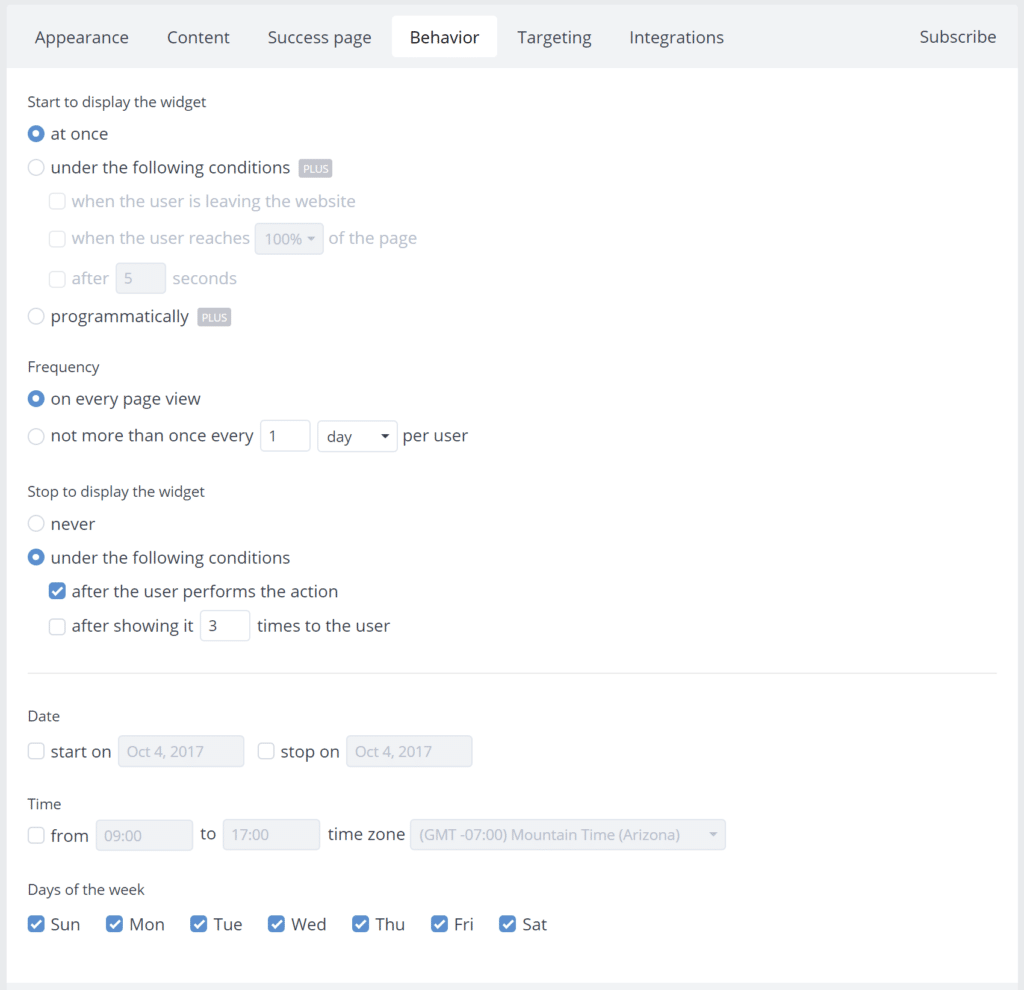The width and height of the screenshot is (1024, 990).
Task: Click the PLUS badge next to programmatically
Action: (x=214, y=317)
